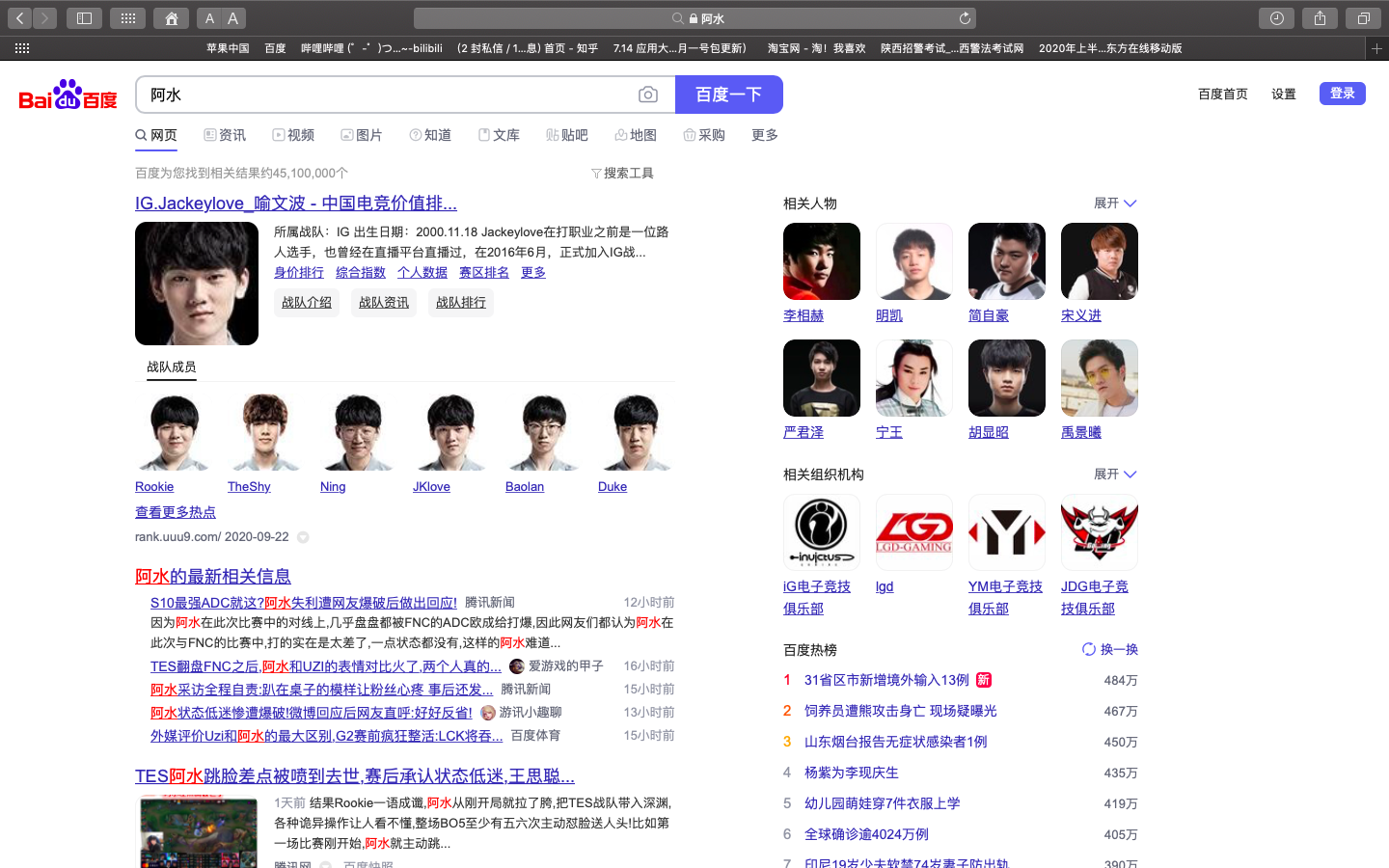Switch to the 图片 tab

pyautogui.click(x=362, y=135)
